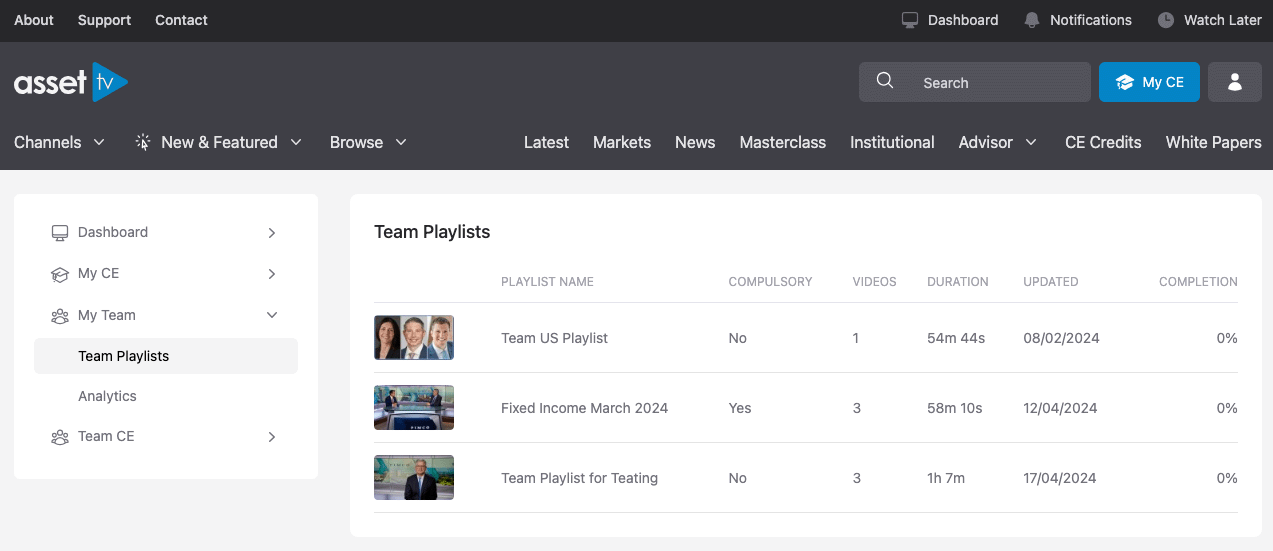Go to the Masterclass nav item
The image size is (1273, 551).
coord(782,142)
